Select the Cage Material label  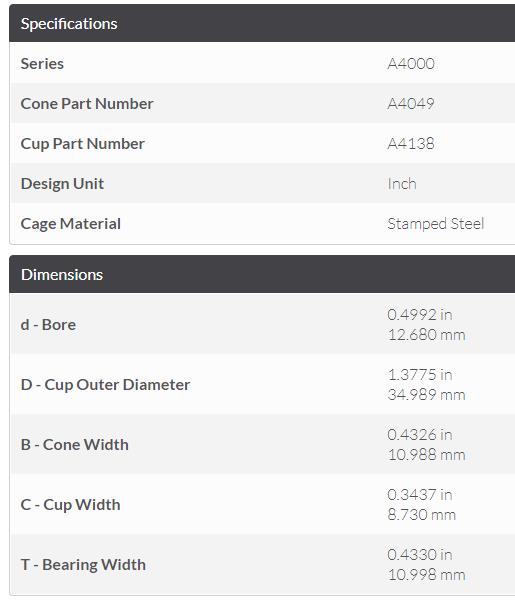point(71,224)
